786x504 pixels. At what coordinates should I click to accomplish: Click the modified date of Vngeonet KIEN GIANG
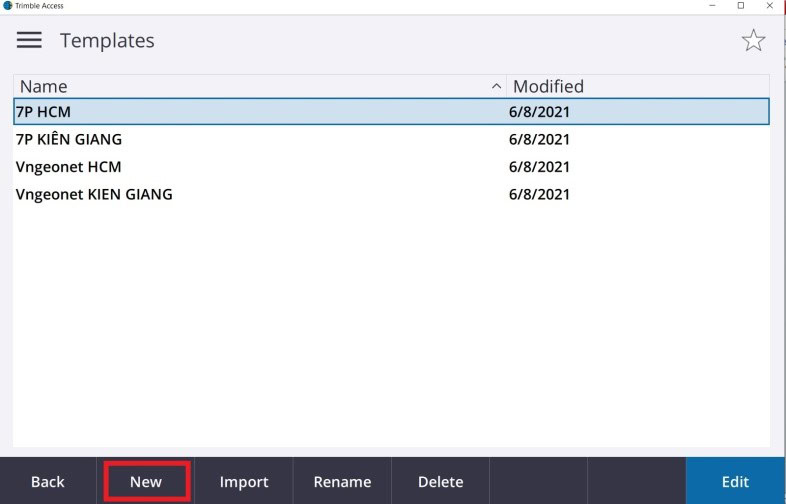tap(539, 195)
